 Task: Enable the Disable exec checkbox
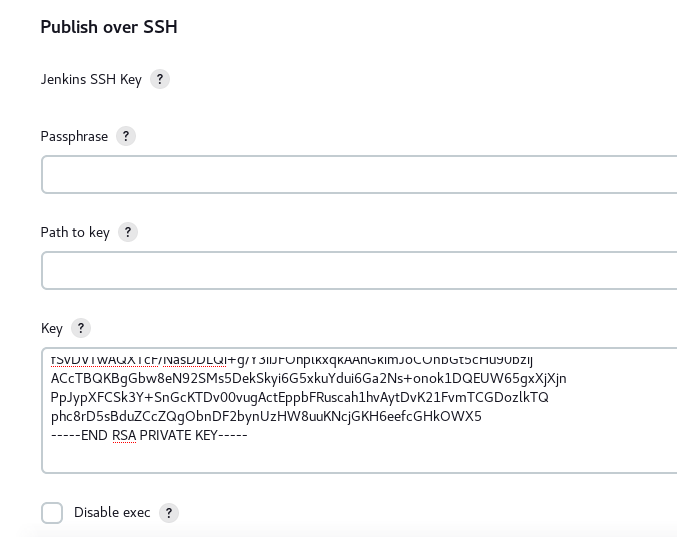tap(52, 513)
